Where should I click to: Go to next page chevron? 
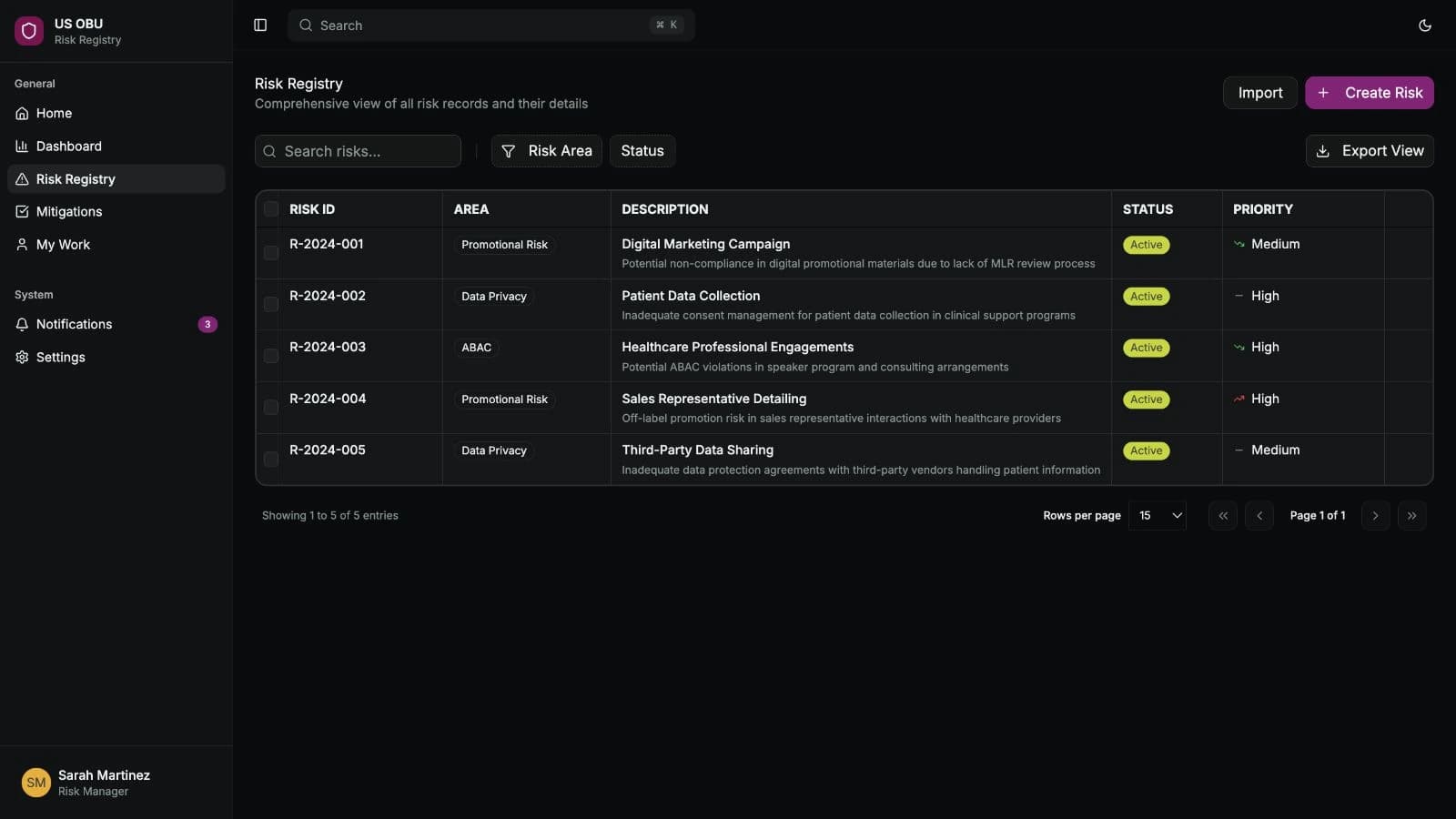point(1375,516)
